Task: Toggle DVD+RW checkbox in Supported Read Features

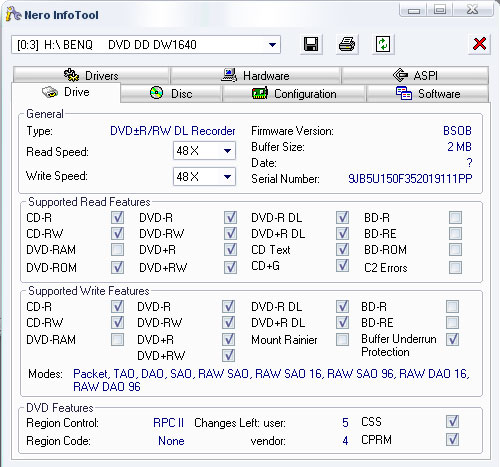Action: [x=230, y=267]
